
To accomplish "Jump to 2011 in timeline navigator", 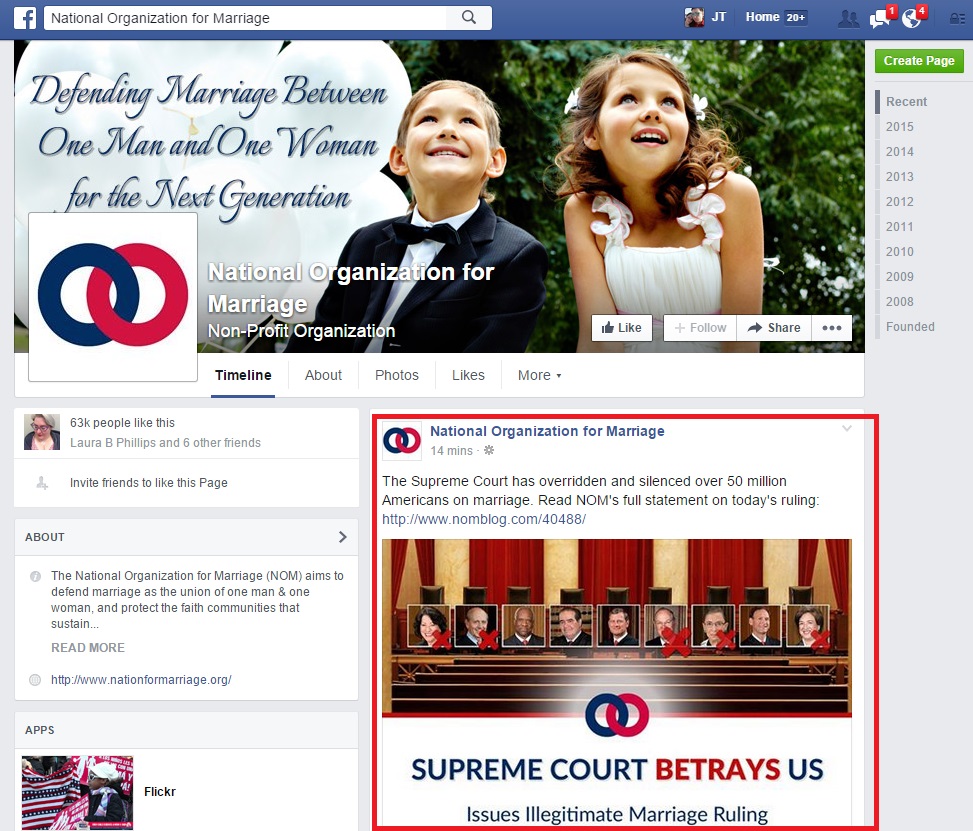I will 899,227.
